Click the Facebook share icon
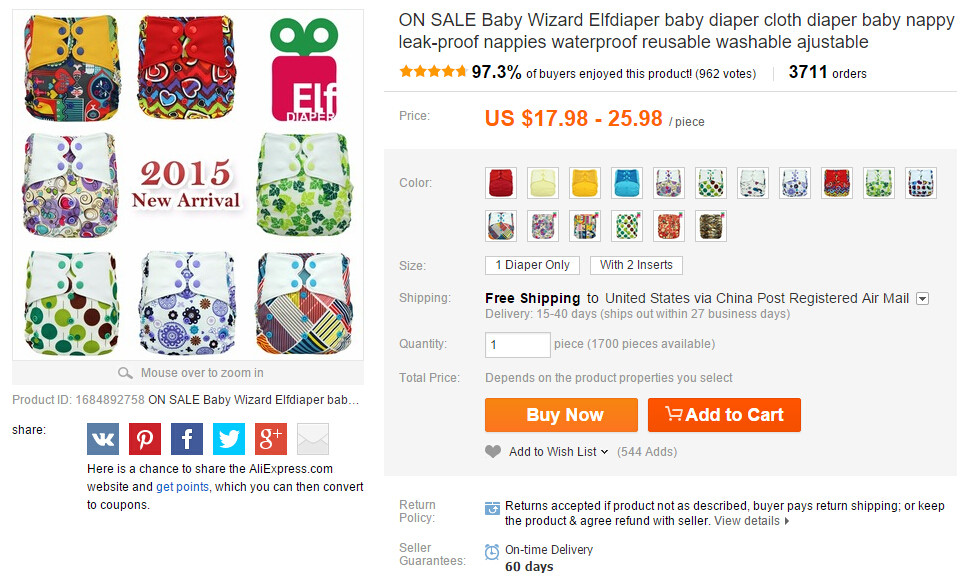 pos(187,439)
